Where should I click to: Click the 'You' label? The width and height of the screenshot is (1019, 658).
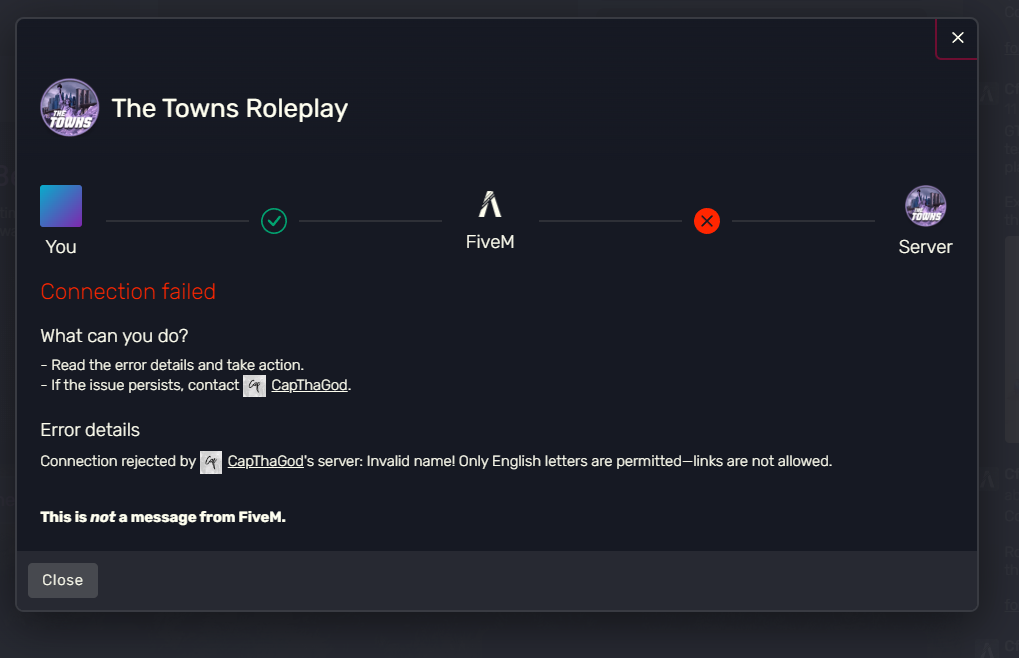point(61,247)
